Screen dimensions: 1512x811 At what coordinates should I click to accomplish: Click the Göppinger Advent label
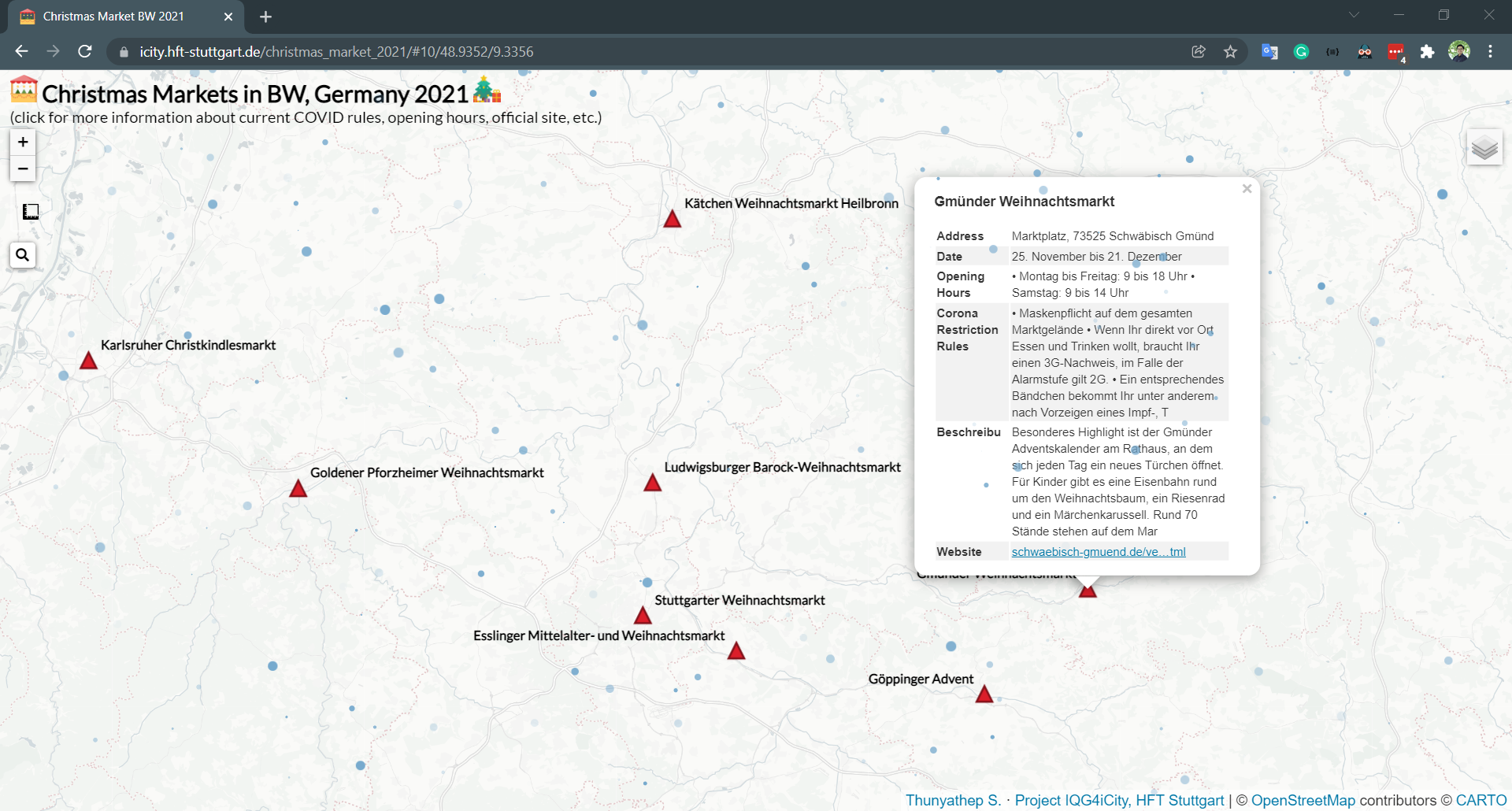tap(921, 679)
